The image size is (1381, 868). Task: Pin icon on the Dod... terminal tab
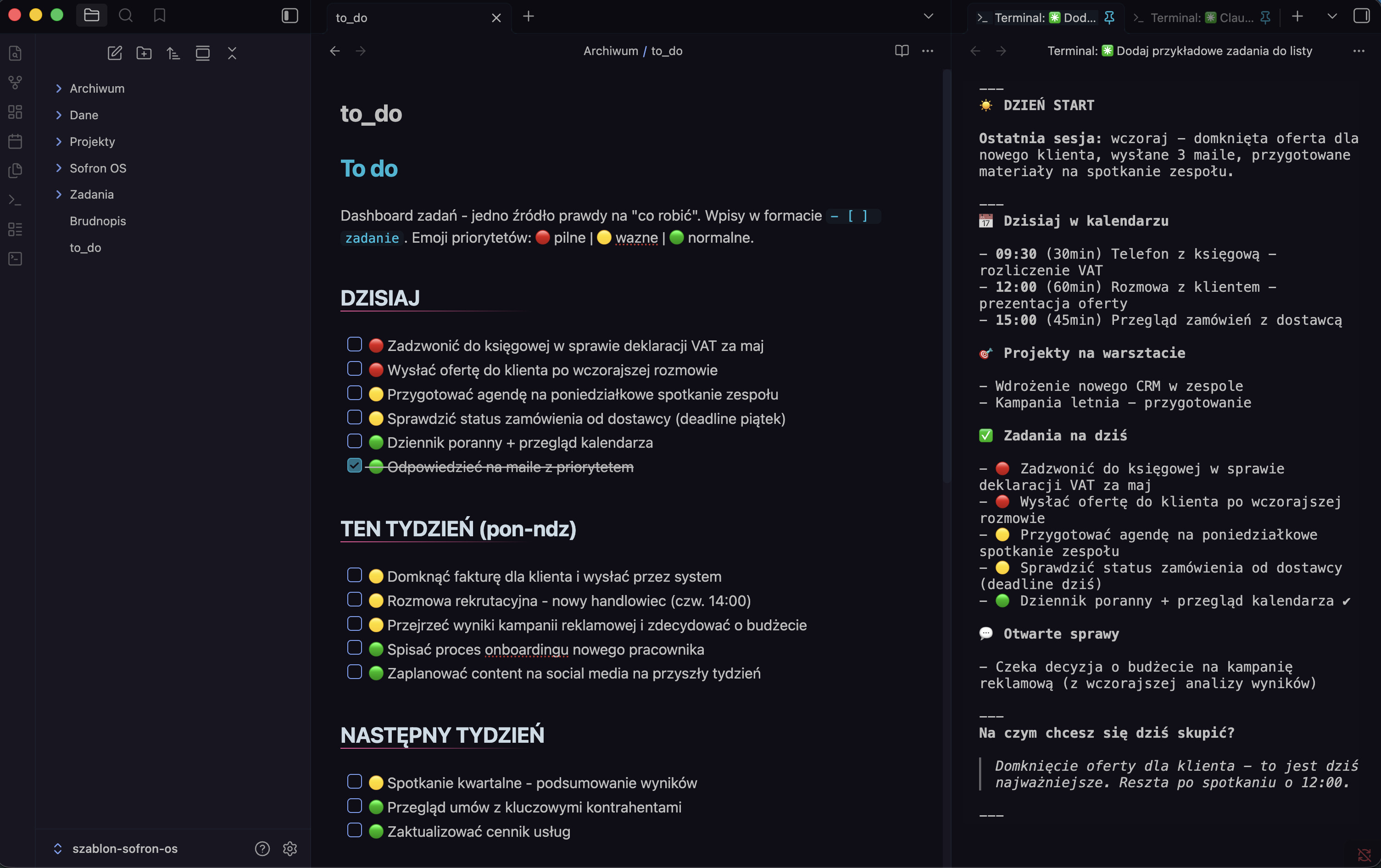(x=1109, y=18)
